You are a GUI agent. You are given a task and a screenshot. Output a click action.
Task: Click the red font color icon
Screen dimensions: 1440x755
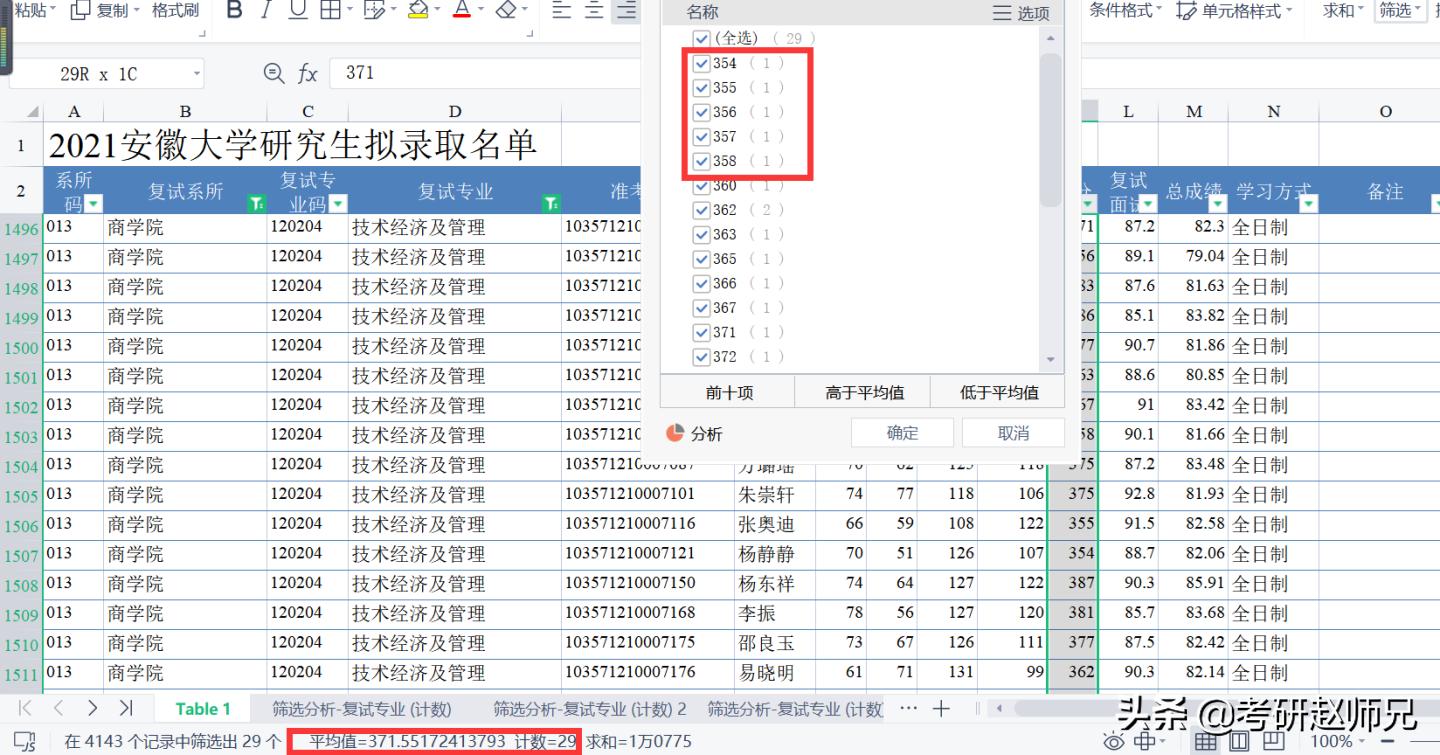[464, 11]
